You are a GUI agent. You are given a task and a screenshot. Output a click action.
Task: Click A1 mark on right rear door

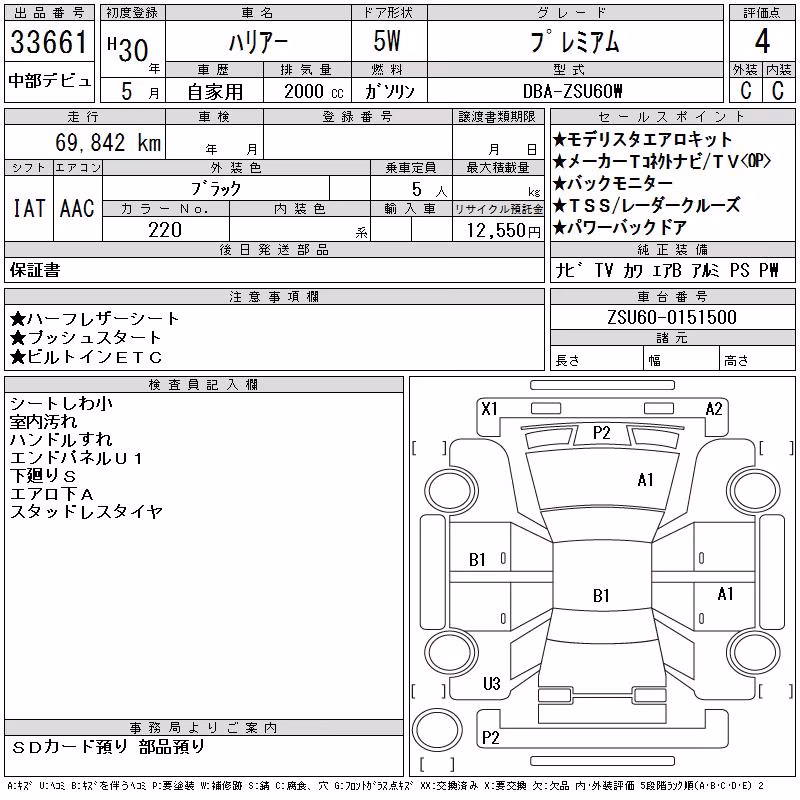[725, 594]
